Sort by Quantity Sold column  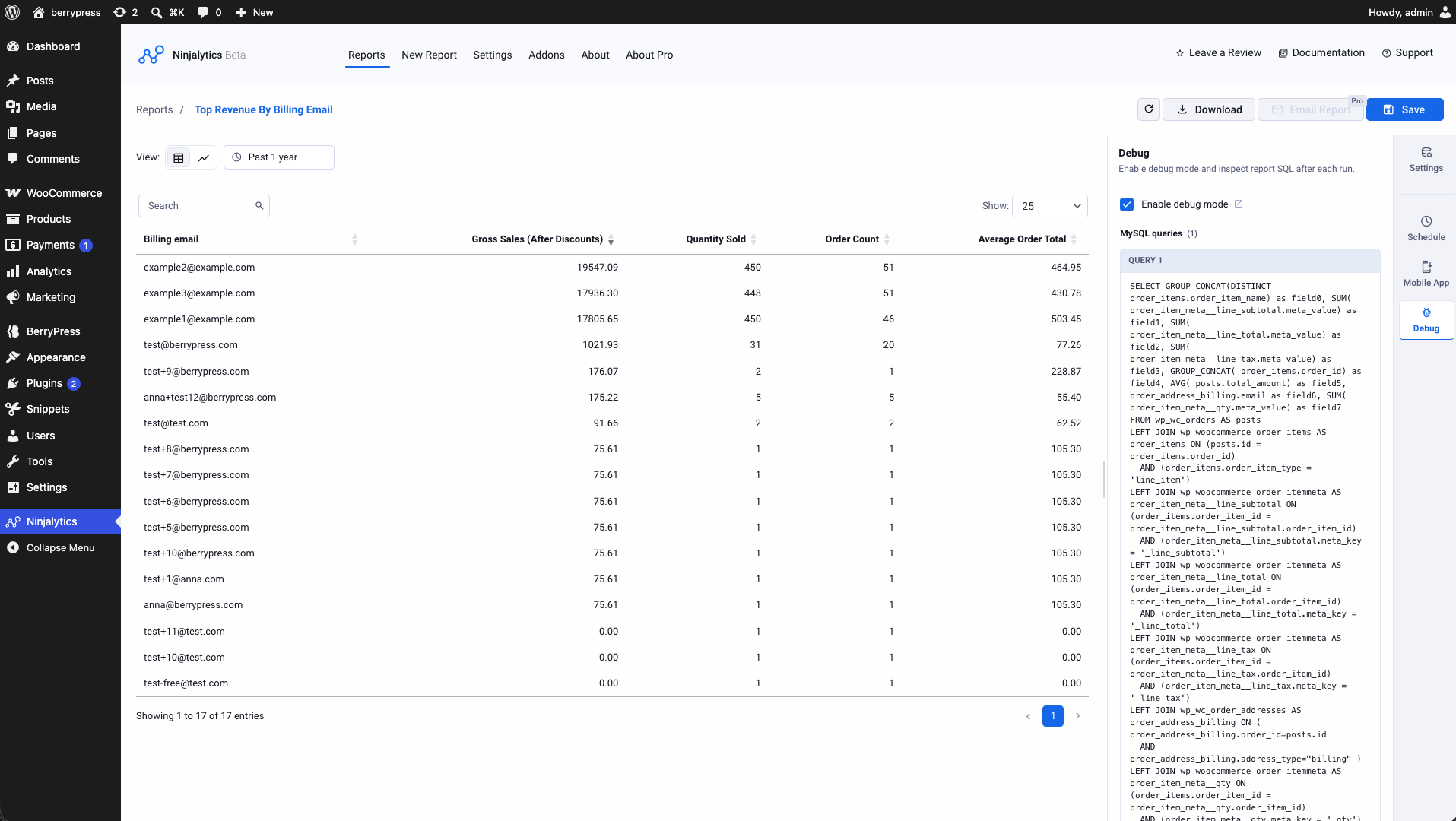(x=721, y=239)
